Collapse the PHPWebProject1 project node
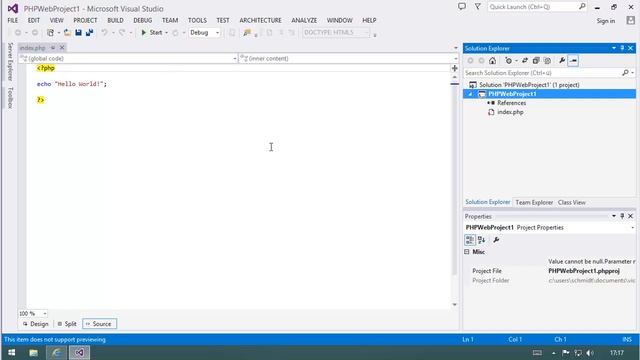 point(470,94)
